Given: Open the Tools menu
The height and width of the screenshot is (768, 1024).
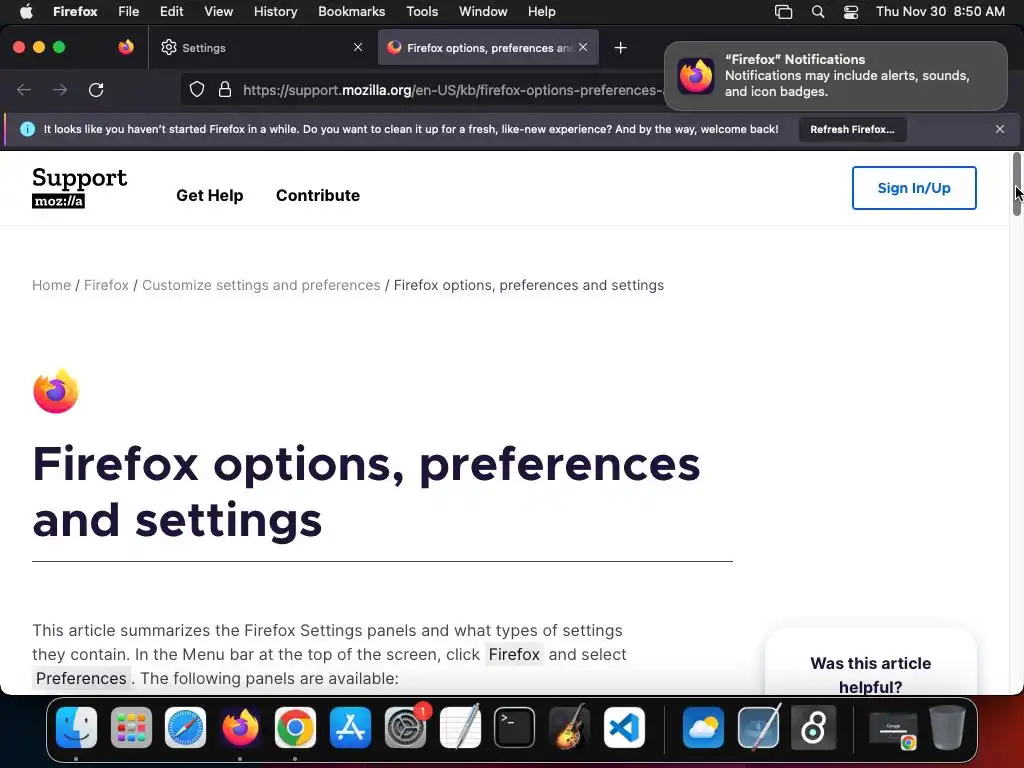Looking at the screenshot, I should 422,11.
